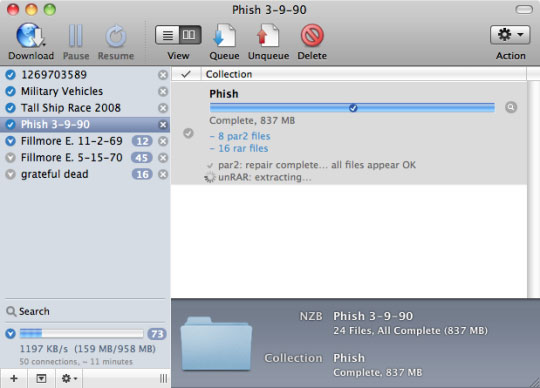Remove grateful dead via X button
Screen dimensions: 540x388
click(x=163, y=174)
